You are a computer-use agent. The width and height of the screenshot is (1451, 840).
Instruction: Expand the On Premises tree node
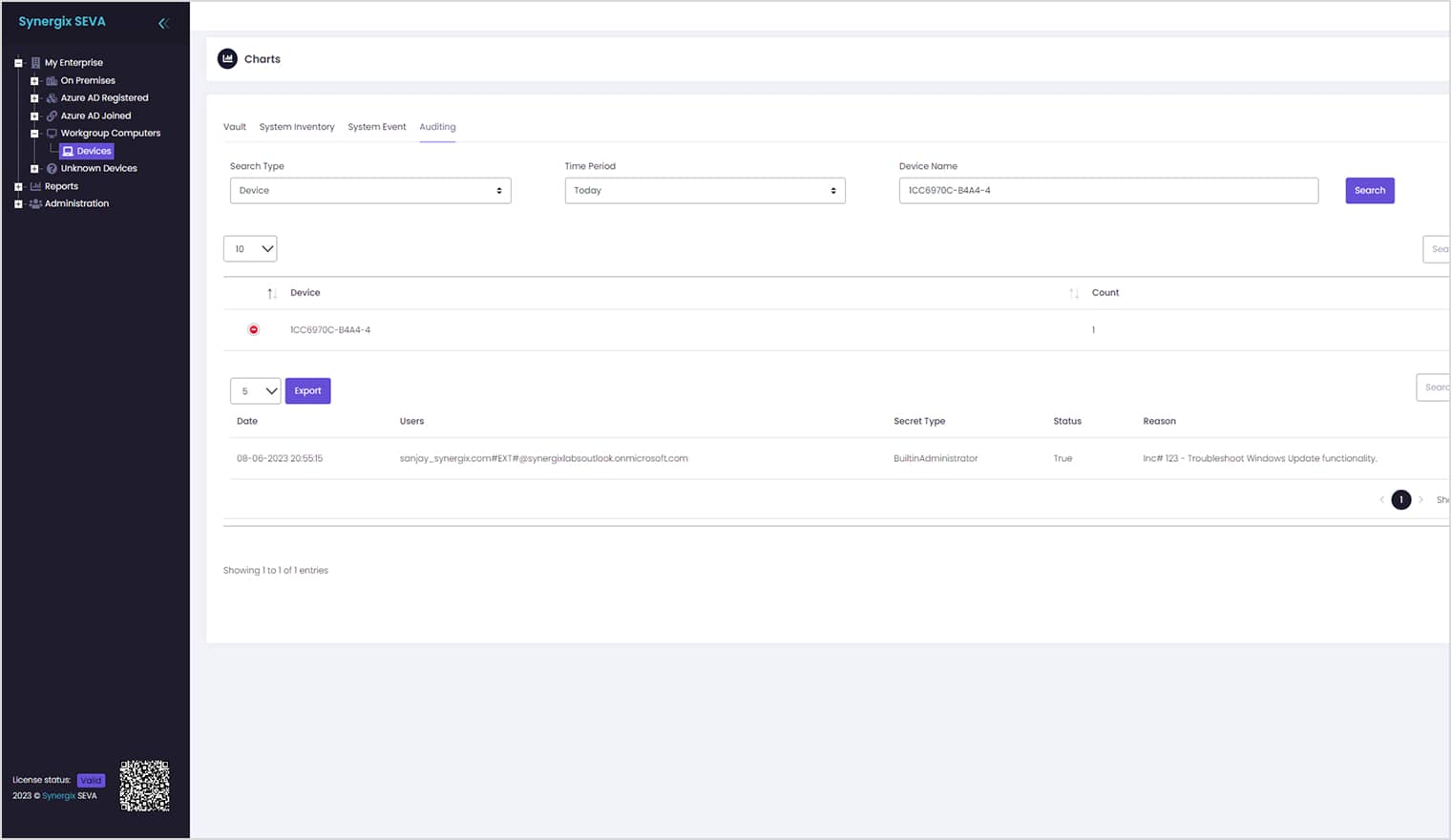point(34,81)
